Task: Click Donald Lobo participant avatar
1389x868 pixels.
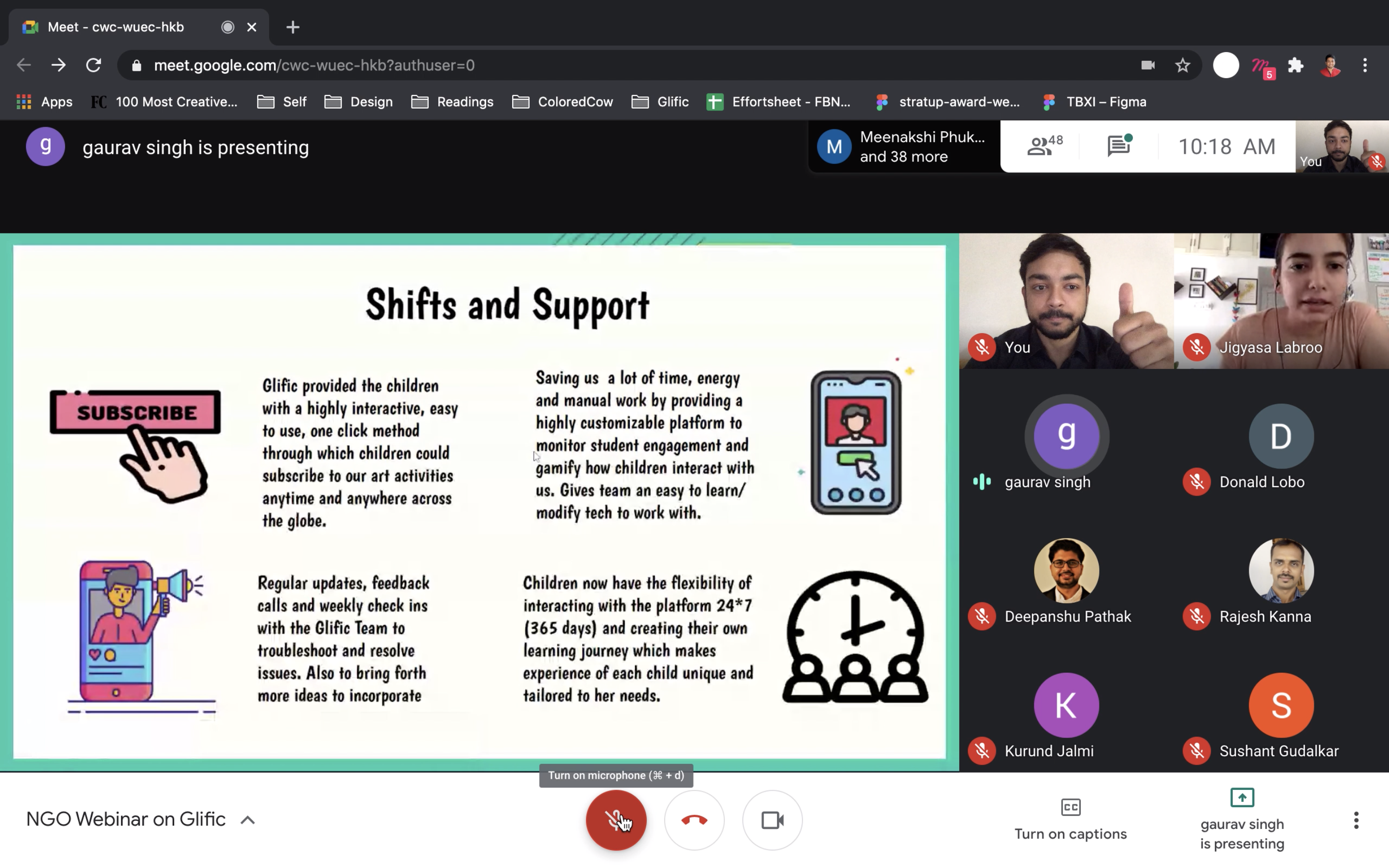Action: (1281, 436)
